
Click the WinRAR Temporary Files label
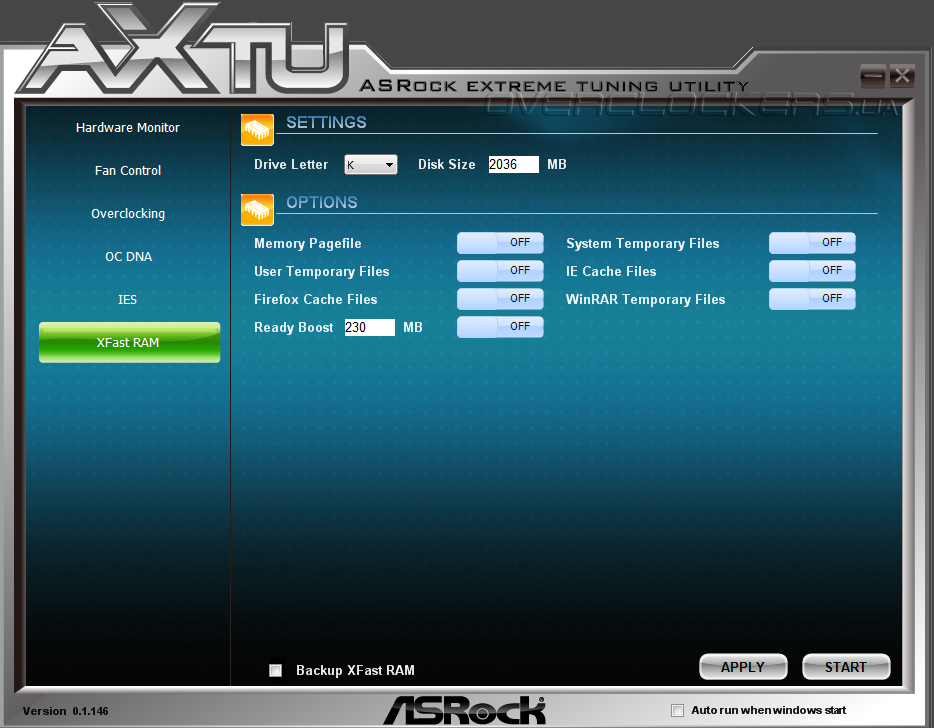(x=646, y=300)
